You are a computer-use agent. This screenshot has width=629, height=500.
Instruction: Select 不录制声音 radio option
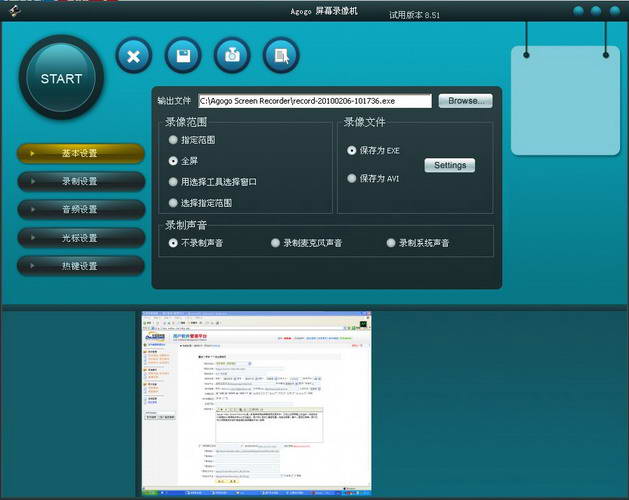pyautogui.click(x=196, y=243)
